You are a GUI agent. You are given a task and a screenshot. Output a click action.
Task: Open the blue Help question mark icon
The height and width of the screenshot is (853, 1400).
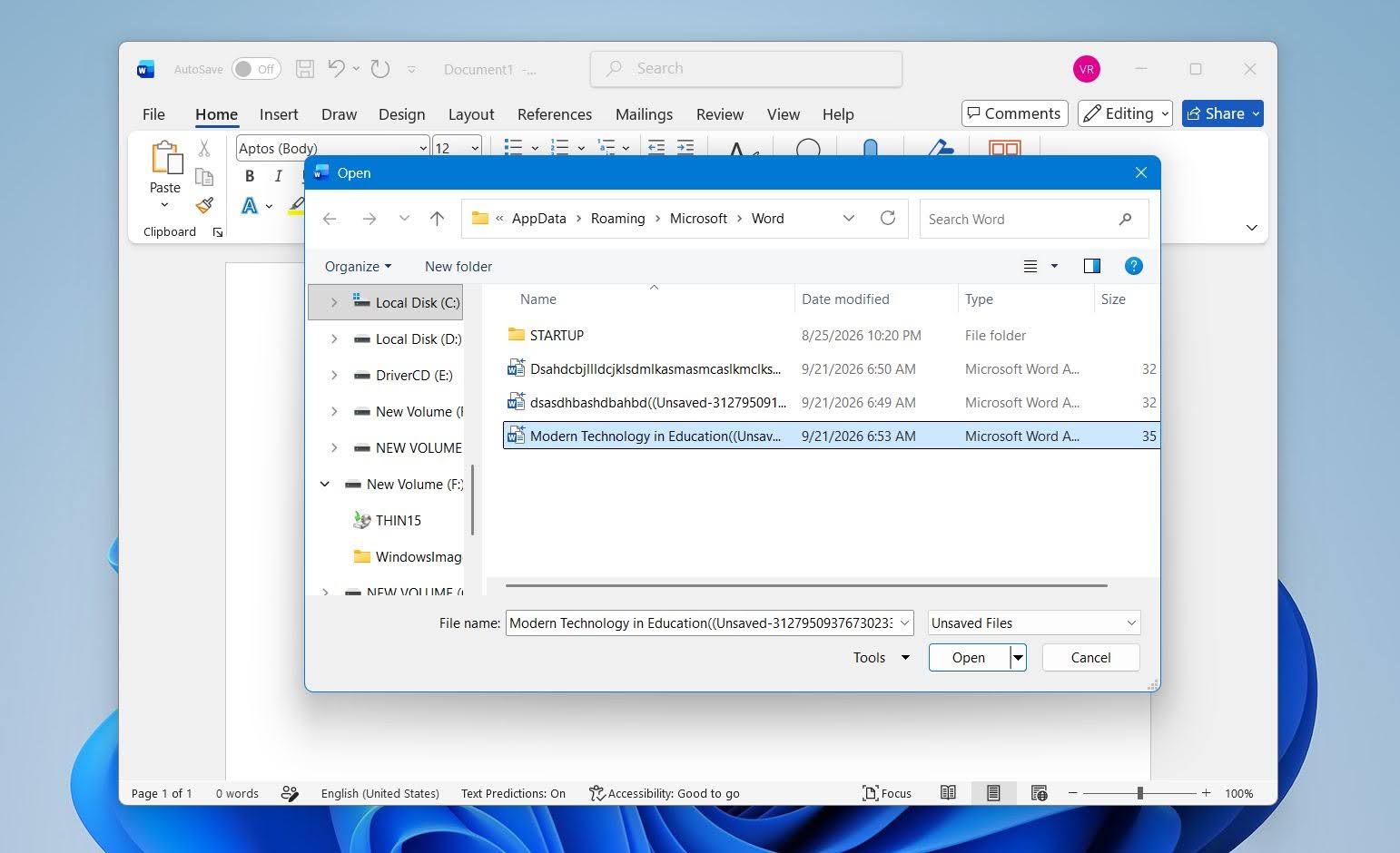point(1133,266)
